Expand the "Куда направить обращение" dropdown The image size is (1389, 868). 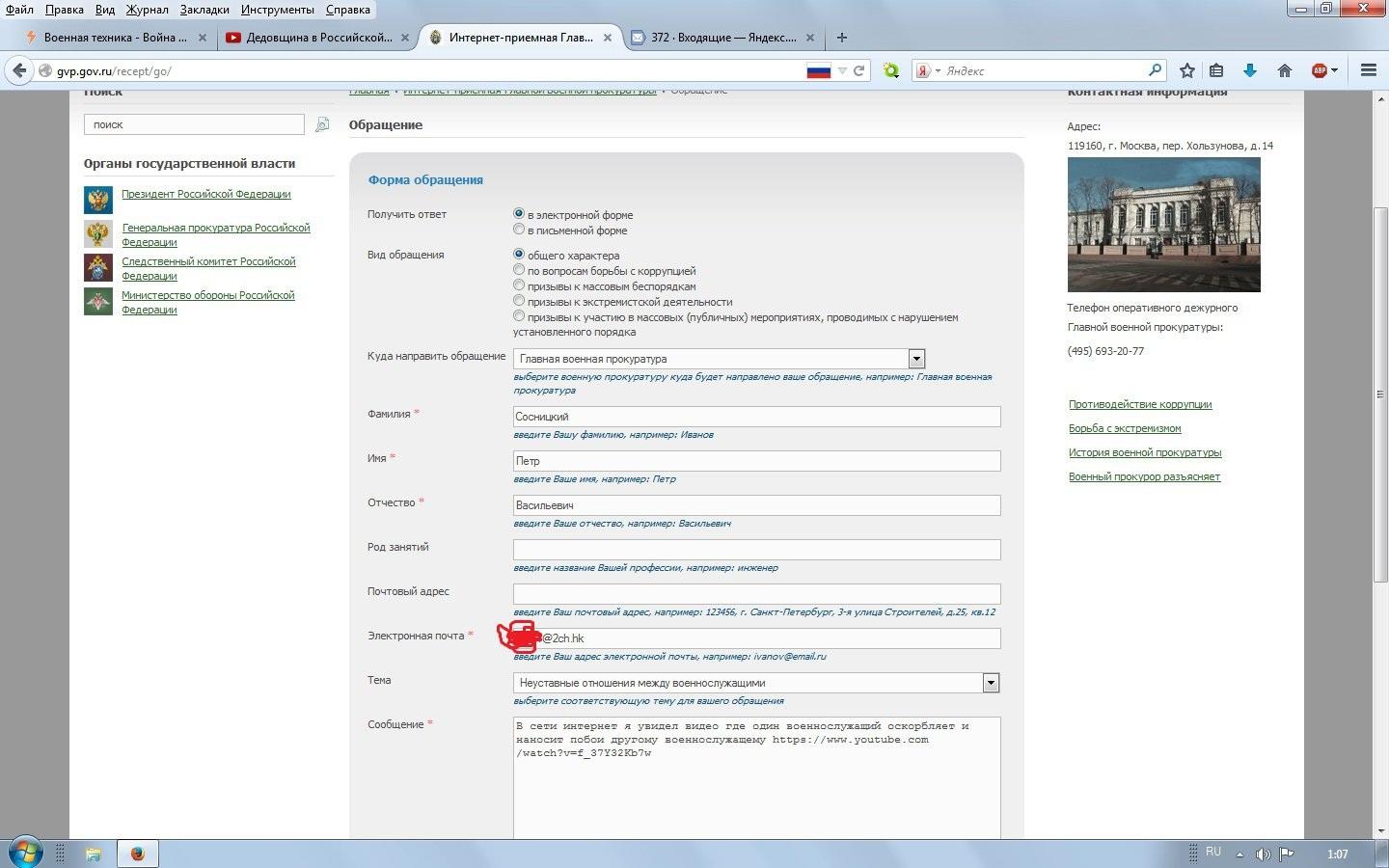pos(916,359)
